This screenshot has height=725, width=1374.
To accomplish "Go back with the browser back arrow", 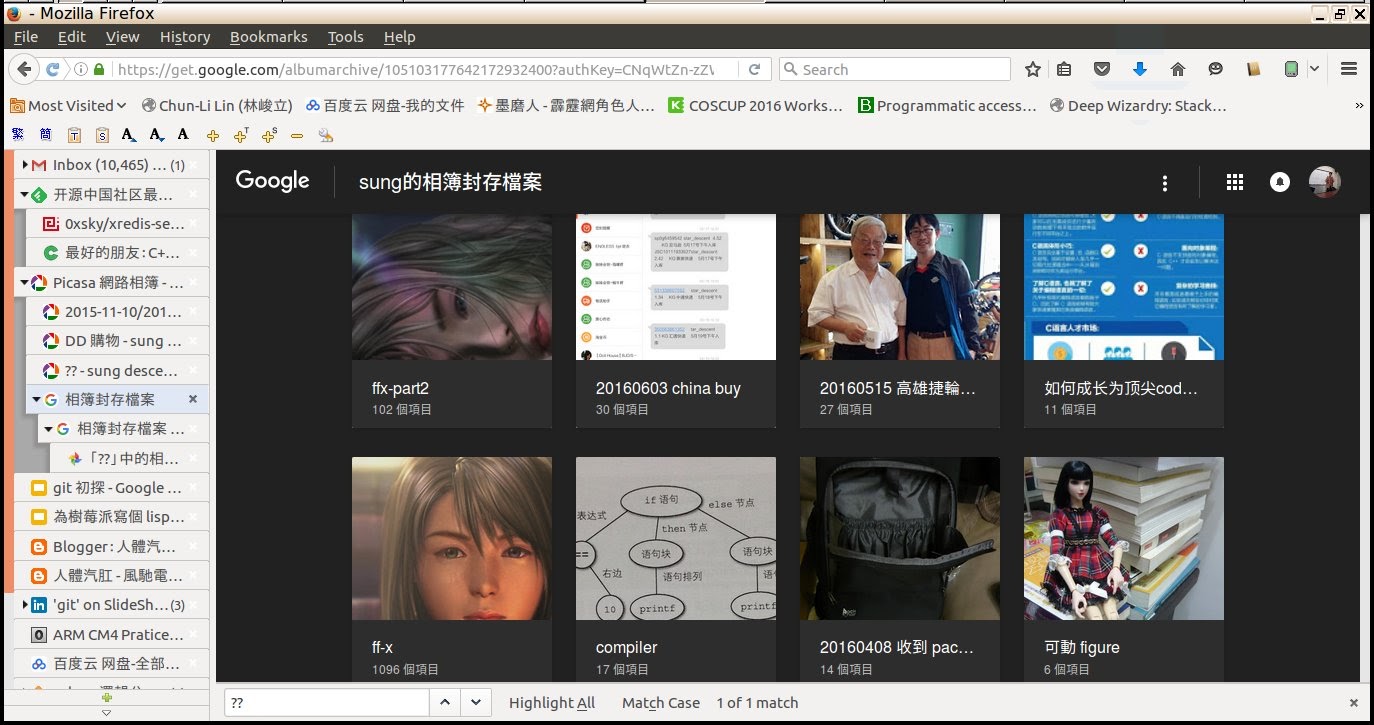I will (x=23, y=70).
